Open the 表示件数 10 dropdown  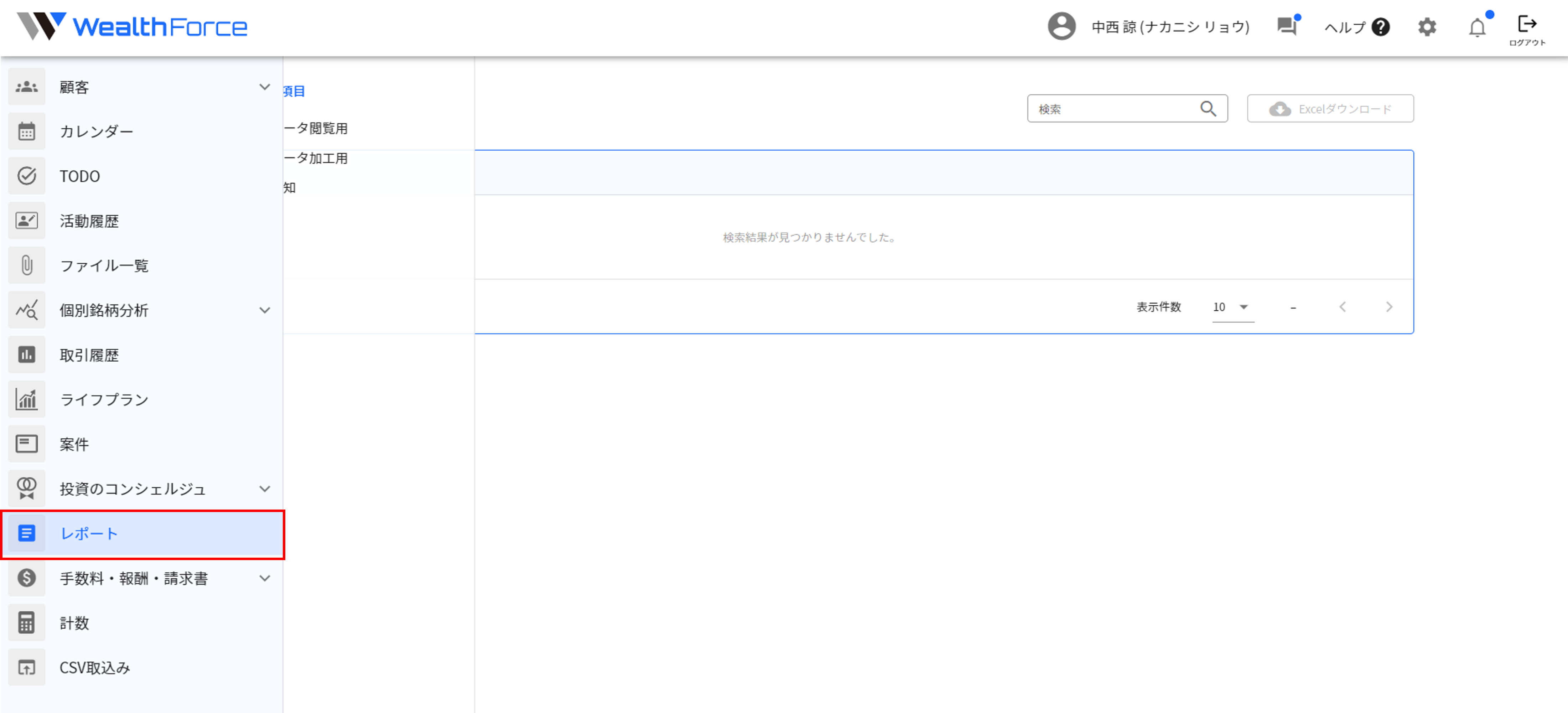(1232, 308)
